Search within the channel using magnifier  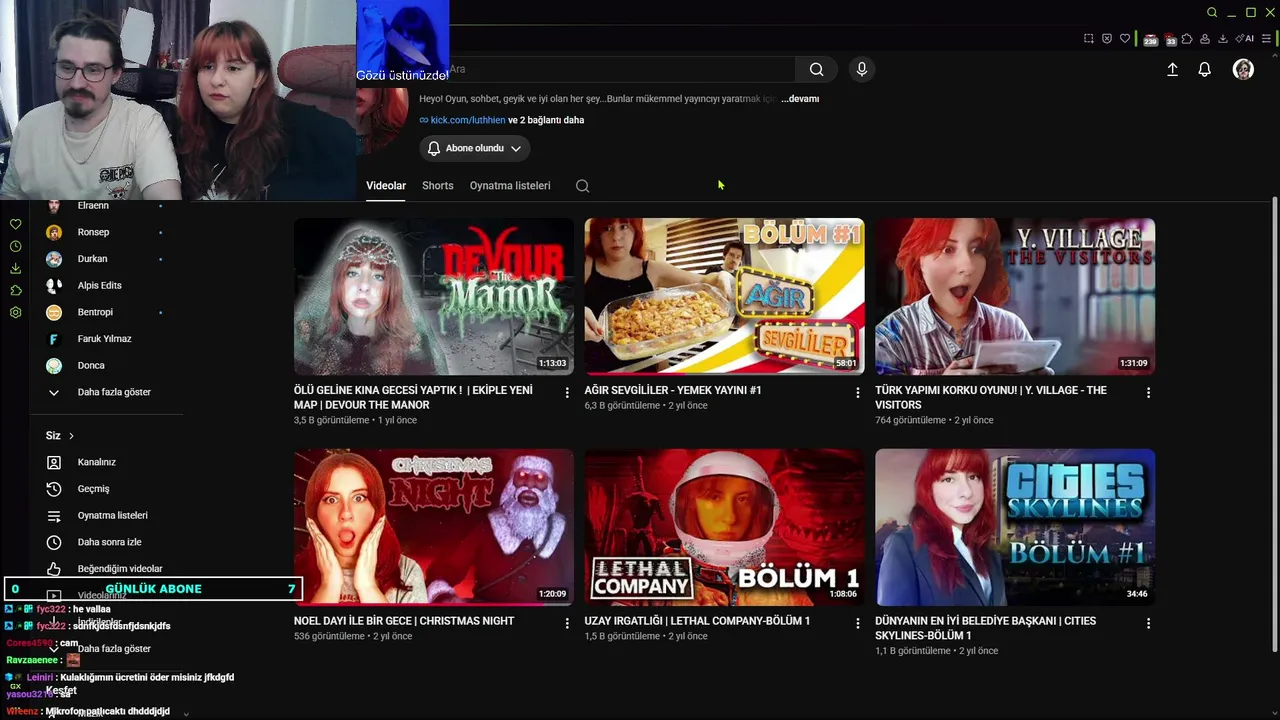(x=582, y=186)
